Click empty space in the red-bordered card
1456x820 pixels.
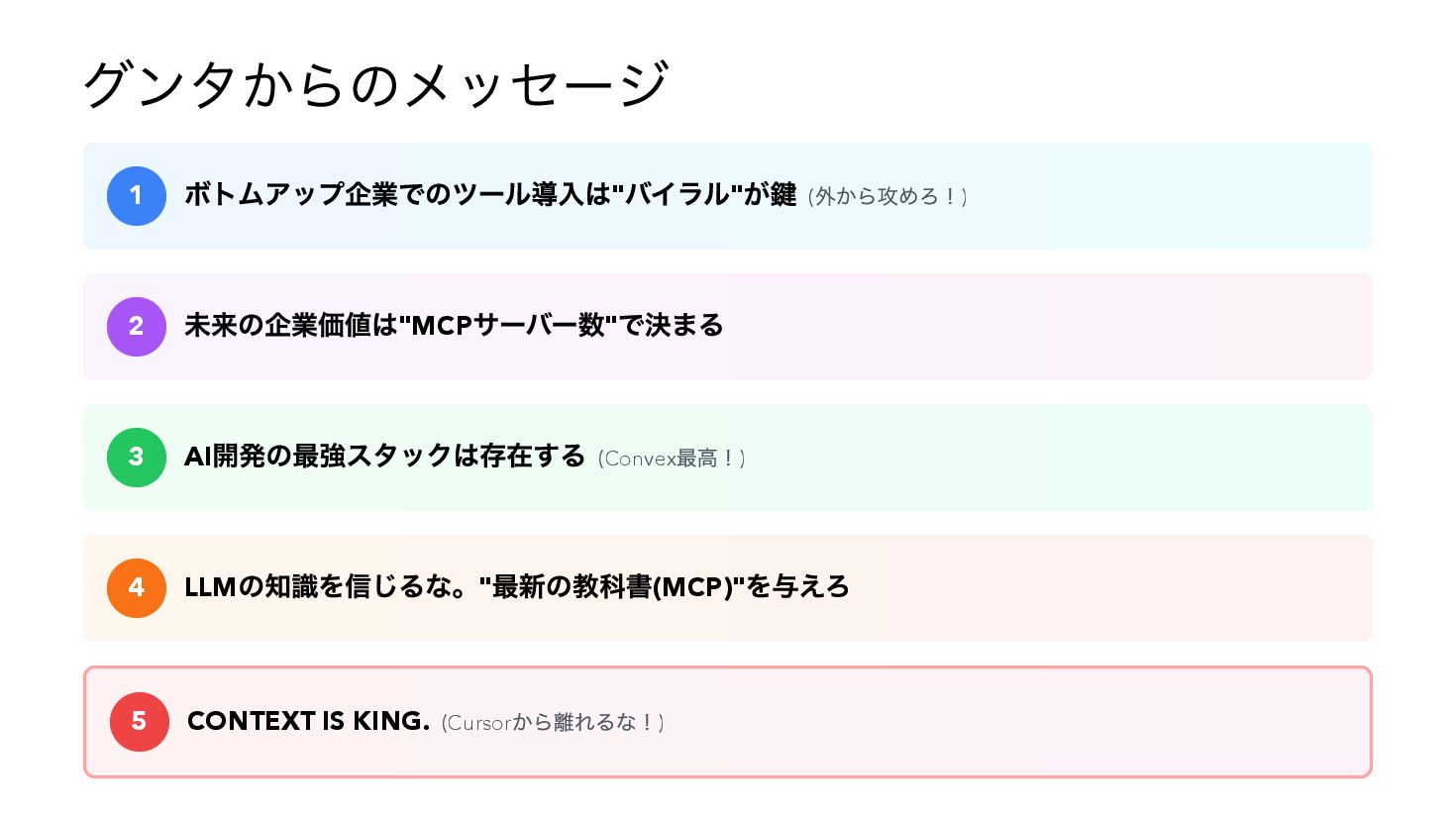[1020, 722]
